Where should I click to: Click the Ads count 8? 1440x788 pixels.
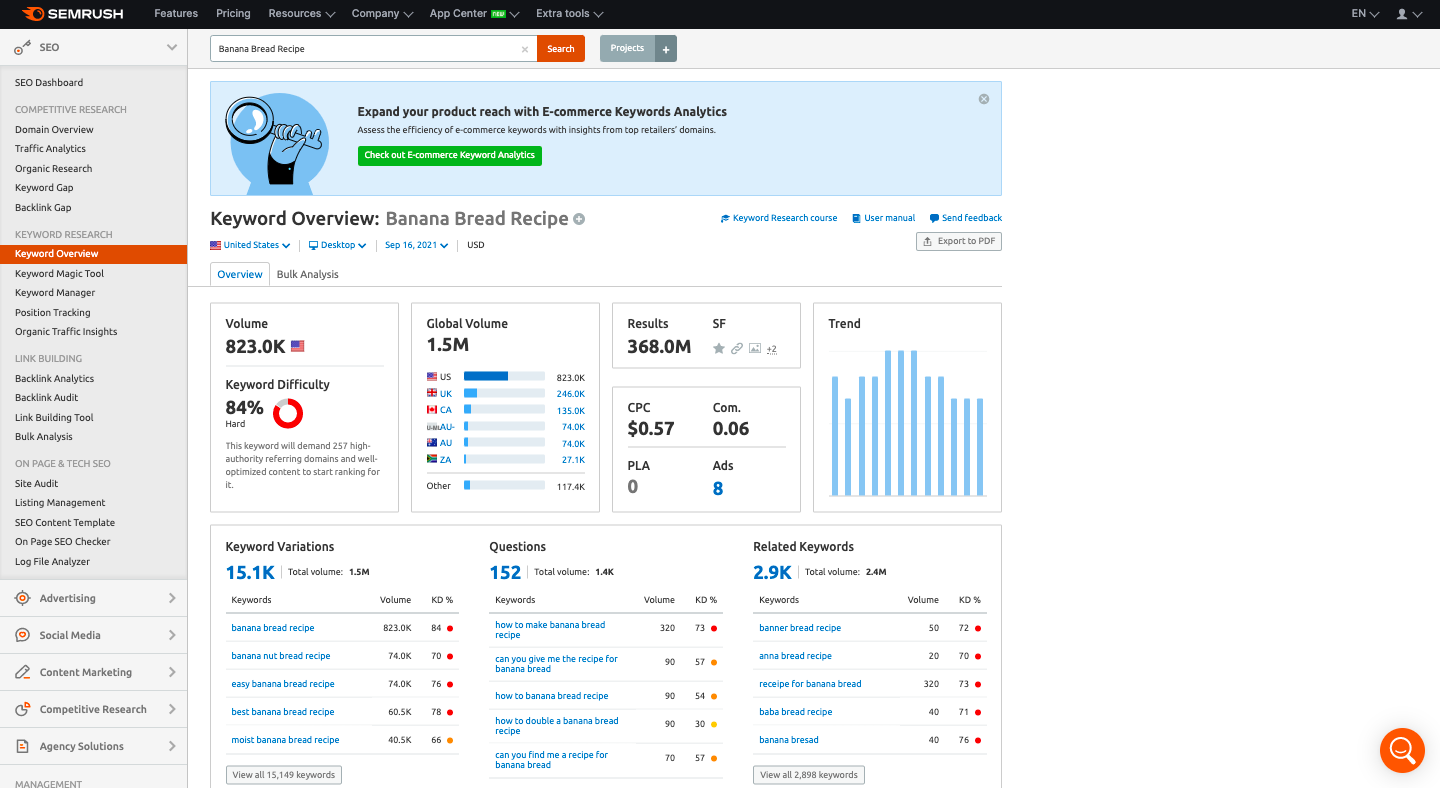point(718,489)
